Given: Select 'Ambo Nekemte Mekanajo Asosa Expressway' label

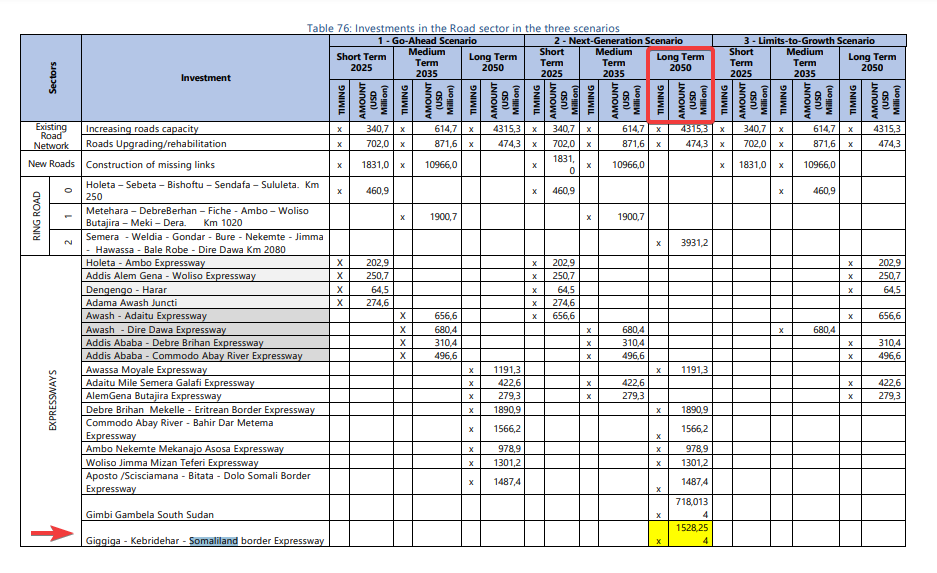Looking at the screenshot, I should point(185,448).
